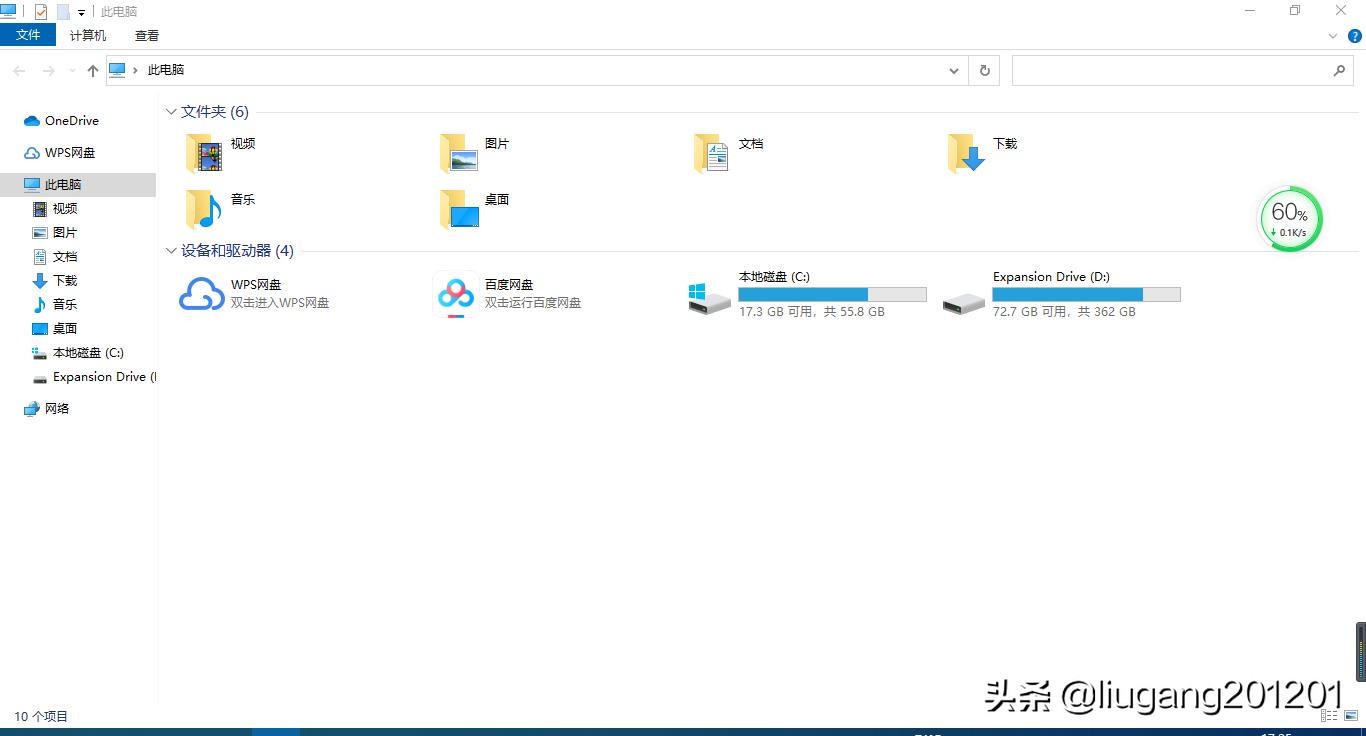Screen dimensions: 1366x736
Task: Open the customize quick access toolbar dropdown
Action: pyautogui.click(x=81, y=13)
